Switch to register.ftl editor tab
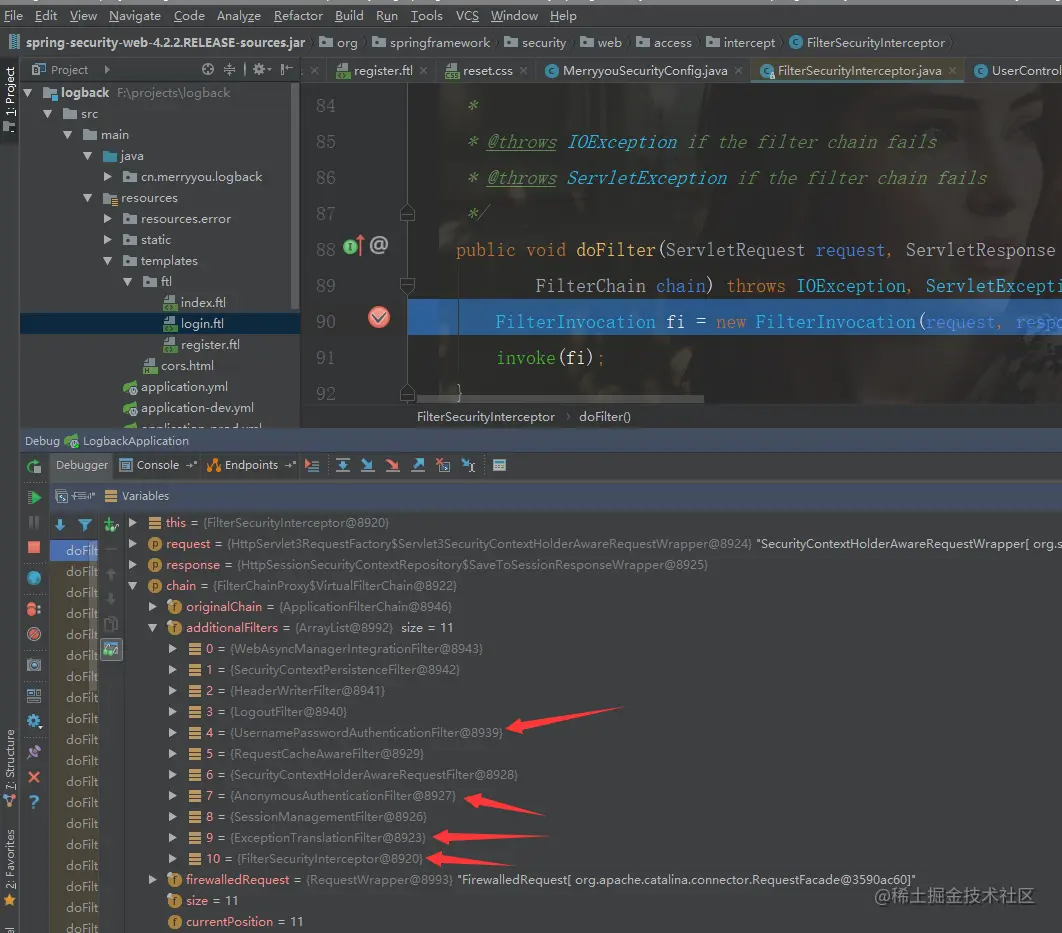Screen dimensions: 1062x933 383,70
